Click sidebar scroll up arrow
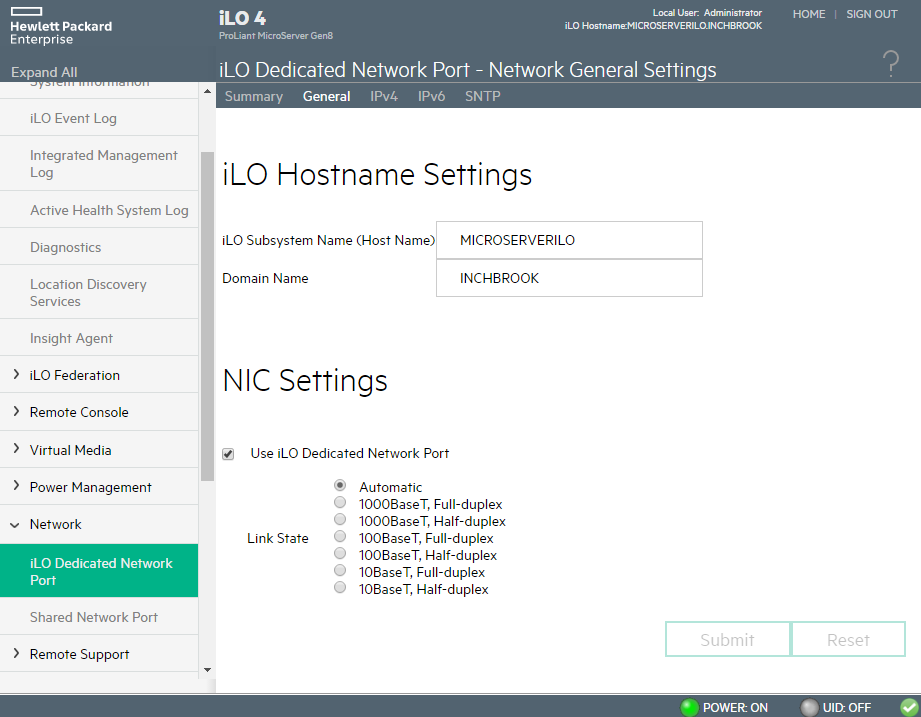Screen dimensions: 921x717 [x=207, y=91]
